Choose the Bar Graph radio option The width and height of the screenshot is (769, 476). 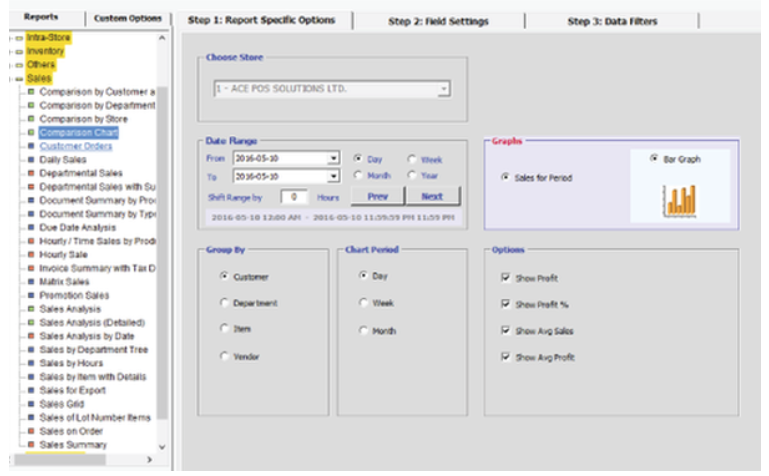[x=654, y=158]
